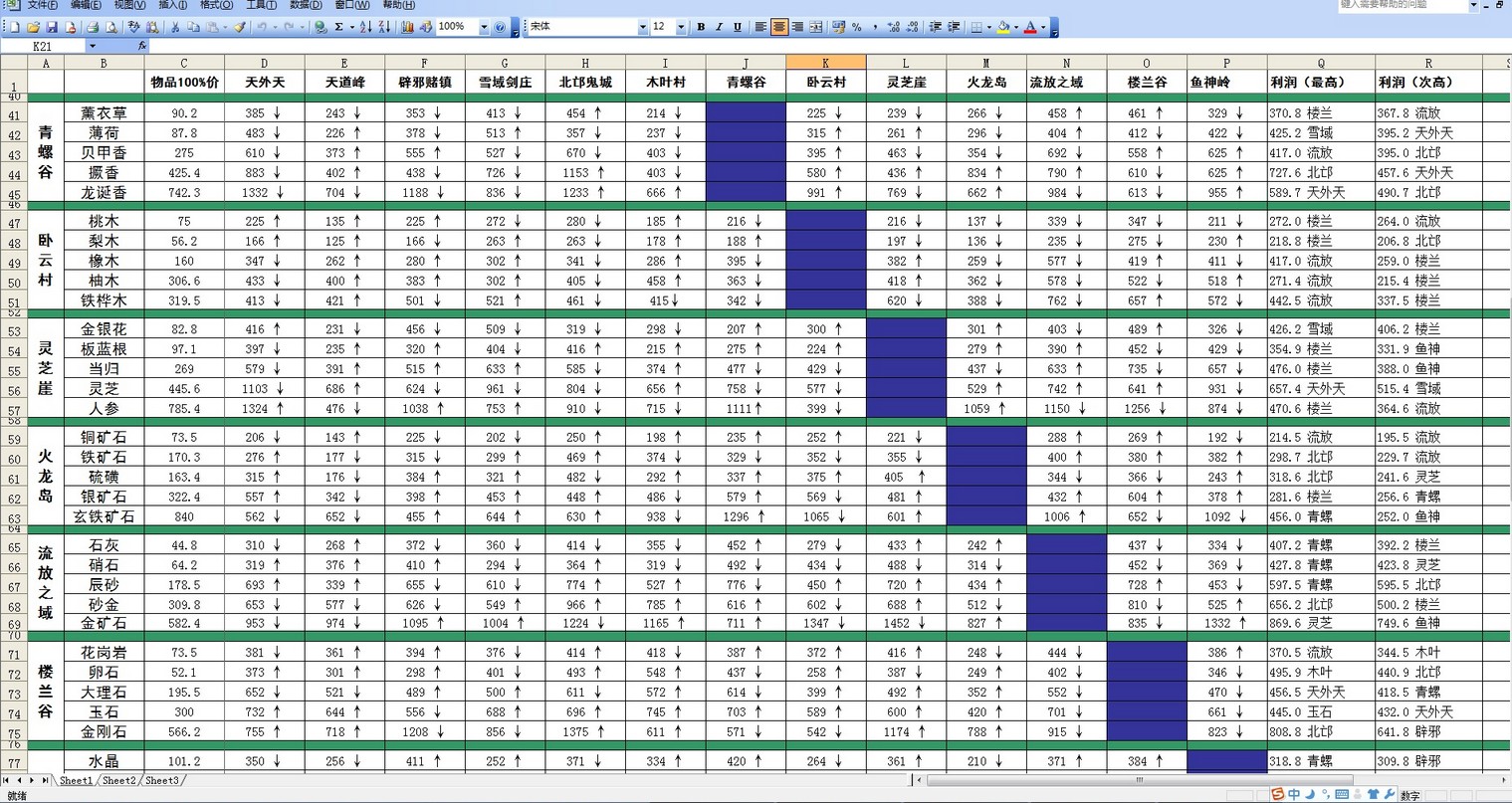The image size is (1512, 803).
Task: Decrease decimal places
Action: [912, 27]
